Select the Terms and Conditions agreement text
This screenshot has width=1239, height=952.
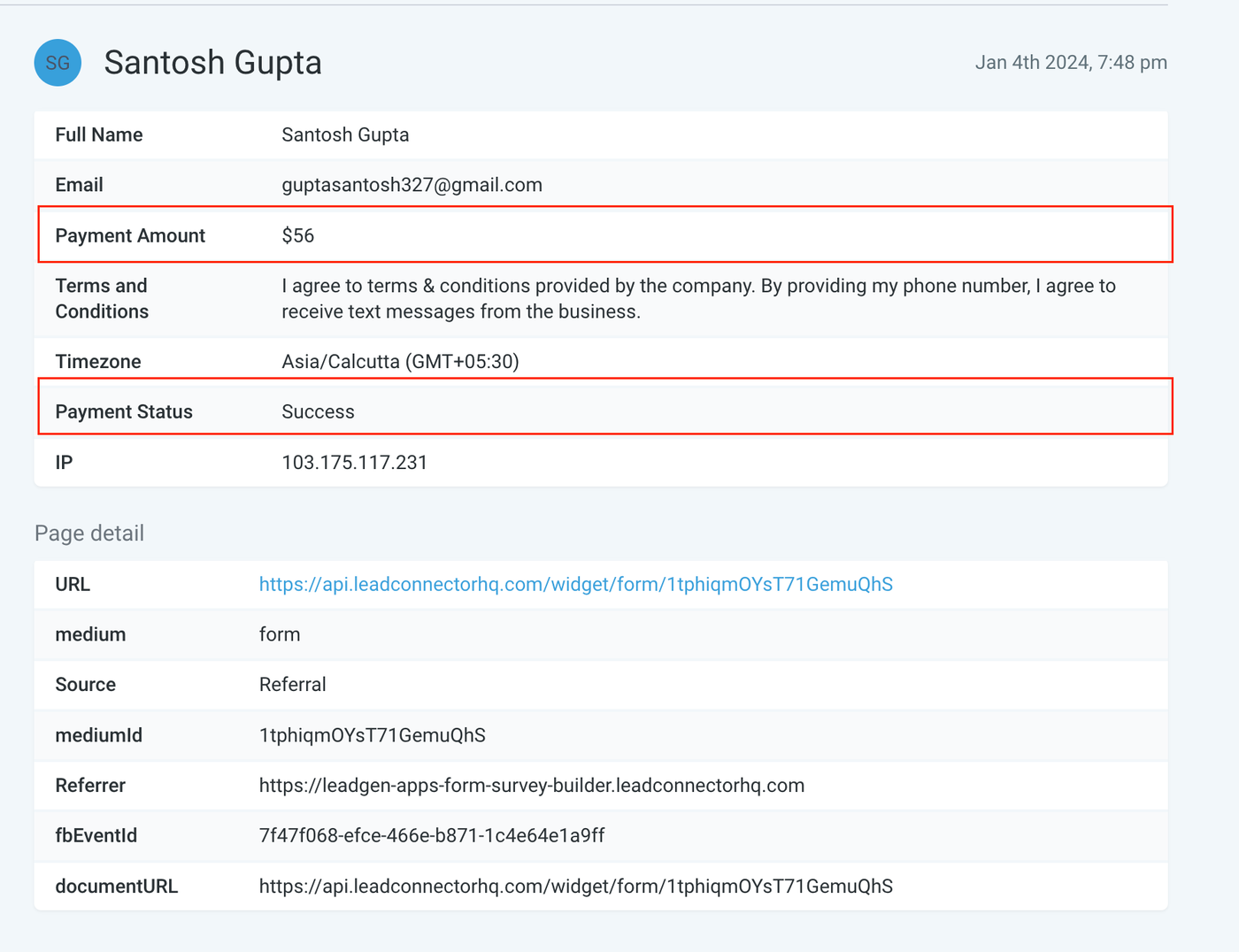(698, 299)
